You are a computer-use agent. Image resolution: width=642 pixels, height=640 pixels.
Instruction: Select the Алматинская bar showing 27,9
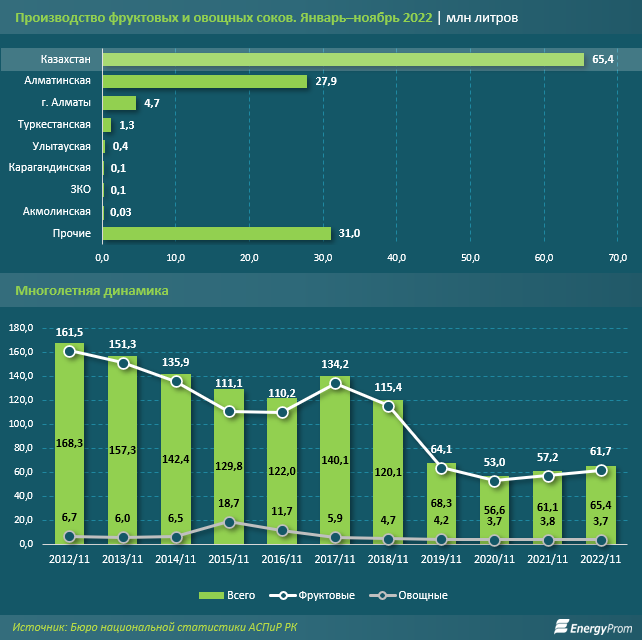coord(204,81)
